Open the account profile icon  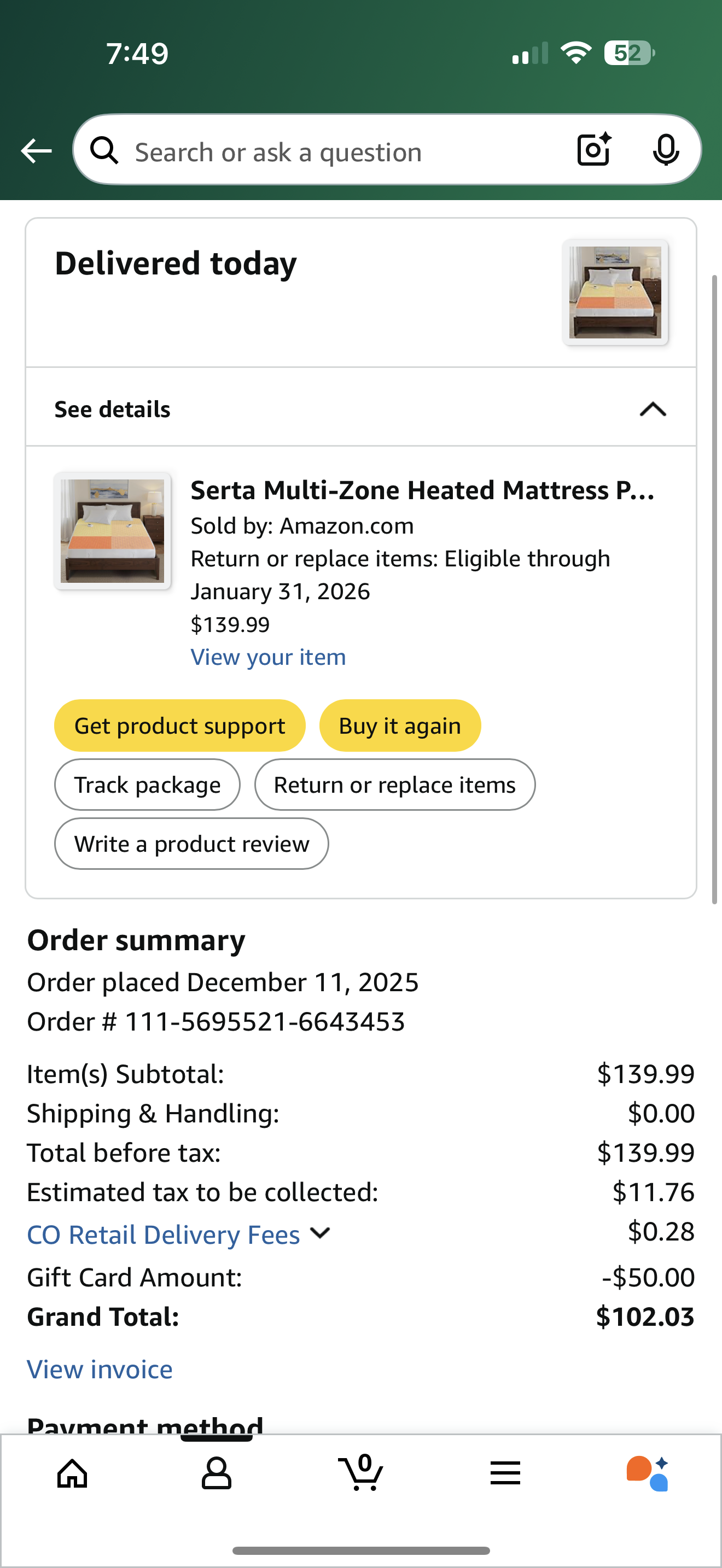click(217, 1473)
